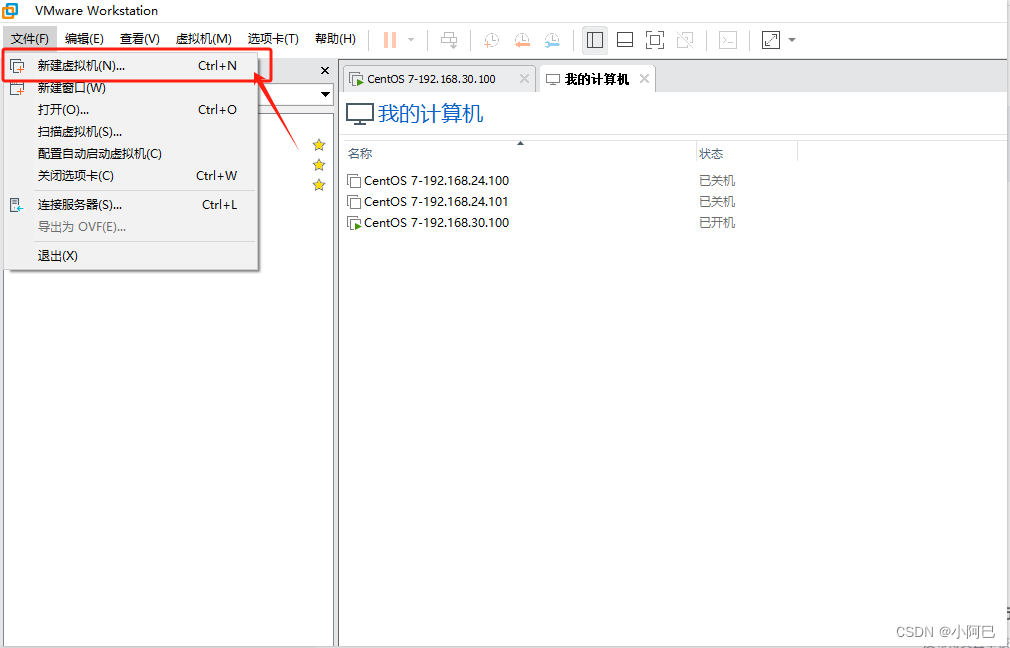Viewport: 1010px width, 648px height.
Task: Open the 文件(F) menu
Action: [30, 39]
